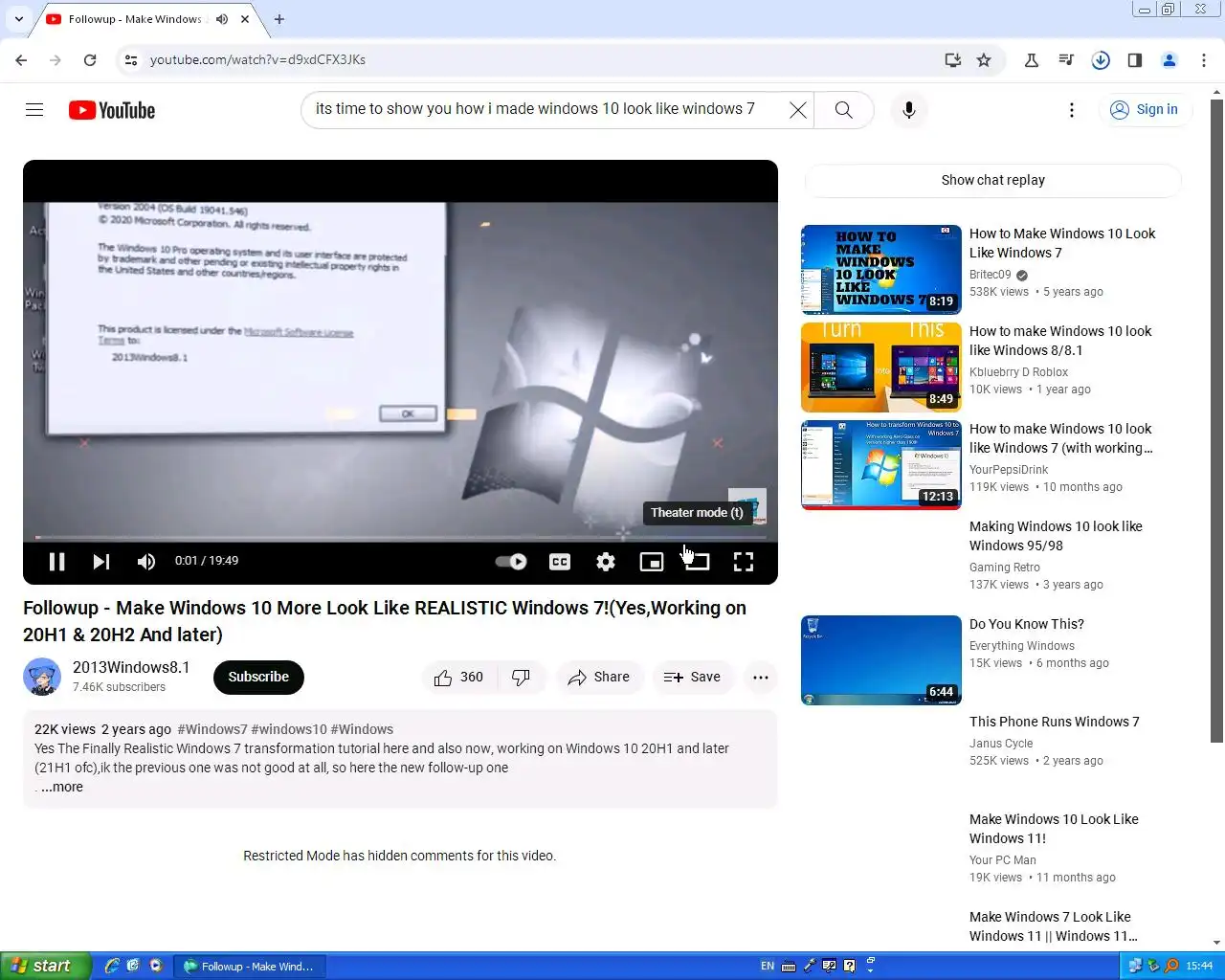Viewport: 1225px width, 980px height.
Task: Open the Chrome profile menu
Action: pos(1169,59)
